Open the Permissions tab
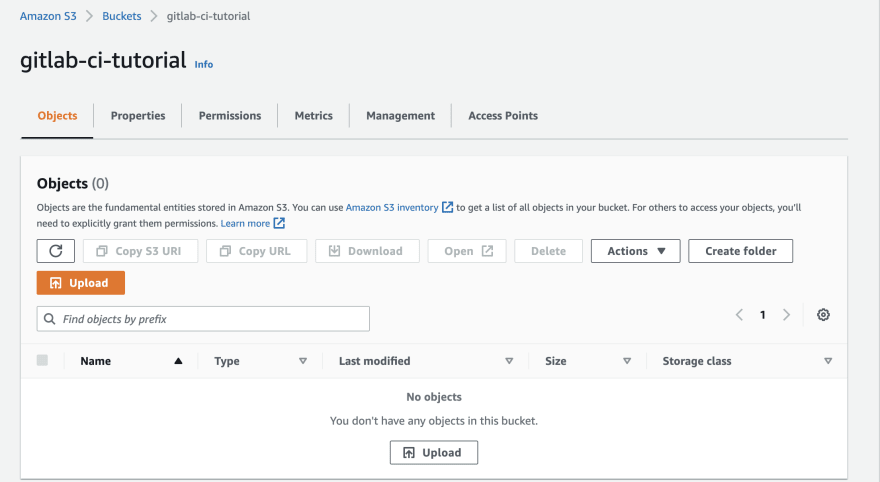880x482 pixels. 230,116
